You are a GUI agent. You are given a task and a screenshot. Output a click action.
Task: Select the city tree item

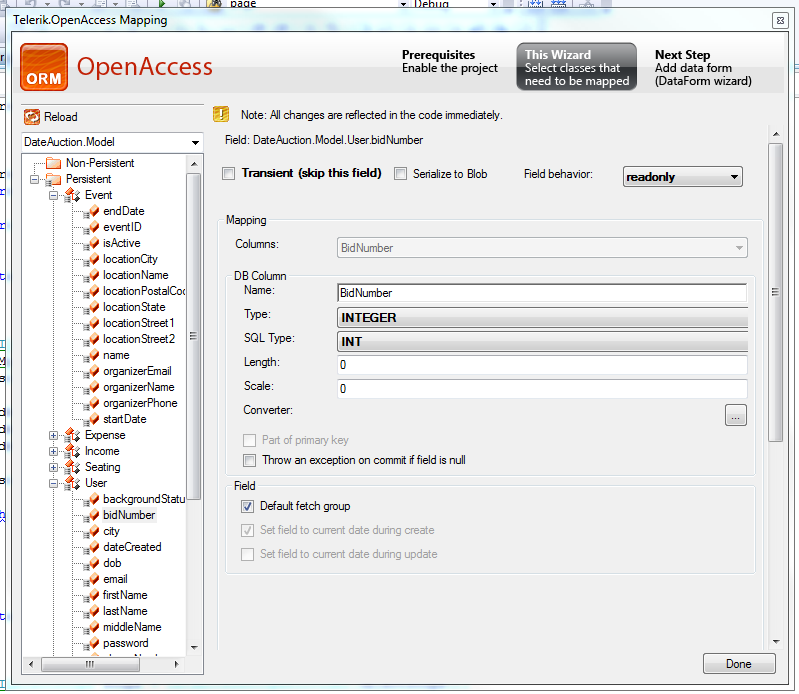[111, 531]
